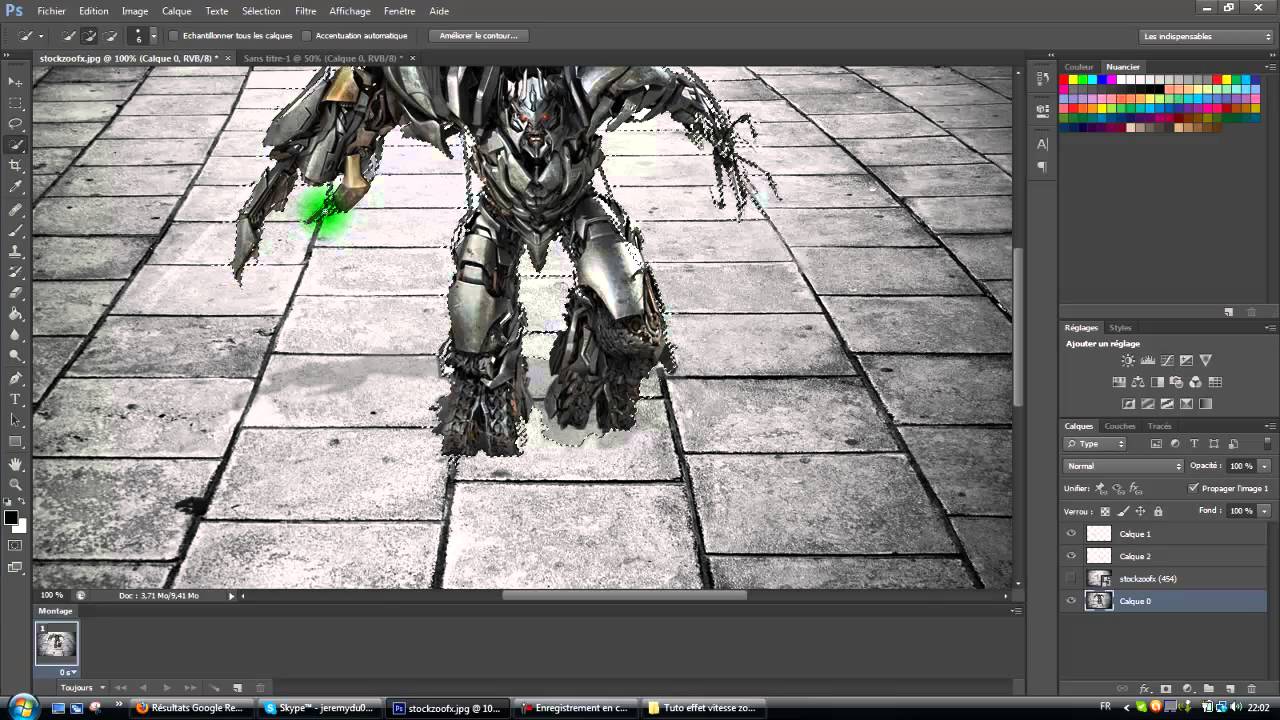Add a layer mask
Screen dimensions: 1280x720
pyautogui.click(x=1166, y=689)
